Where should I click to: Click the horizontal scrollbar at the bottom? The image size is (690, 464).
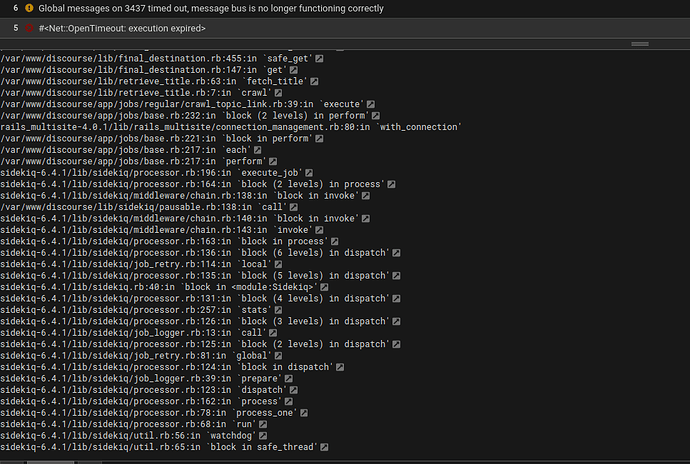coord(51,462)
